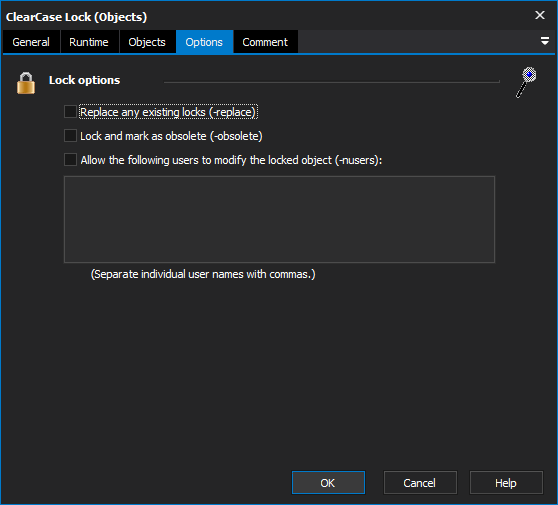Screen dimensions: 558x505
Task: Open Help for this action
Action: coord(506,483)
